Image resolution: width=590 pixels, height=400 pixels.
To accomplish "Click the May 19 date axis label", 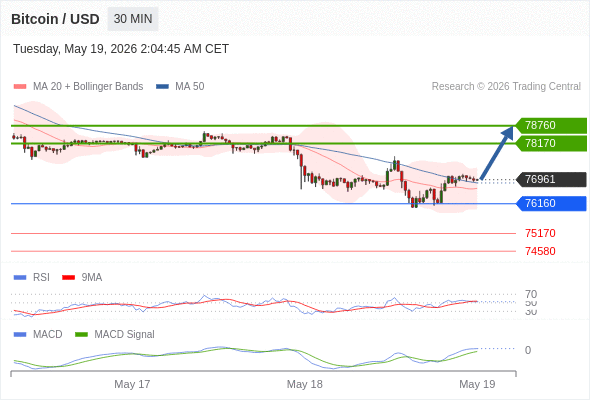I will pos(477,384).
